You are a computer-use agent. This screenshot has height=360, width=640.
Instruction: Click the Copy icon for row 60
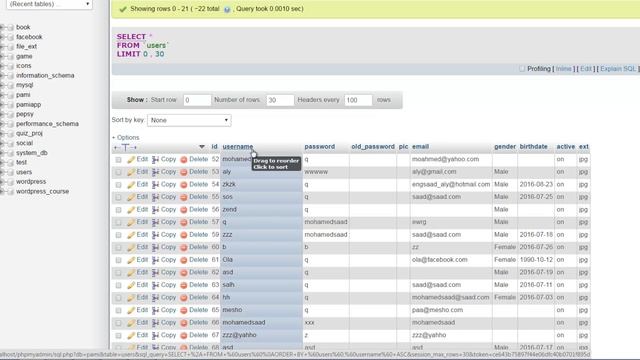(156, 248)
